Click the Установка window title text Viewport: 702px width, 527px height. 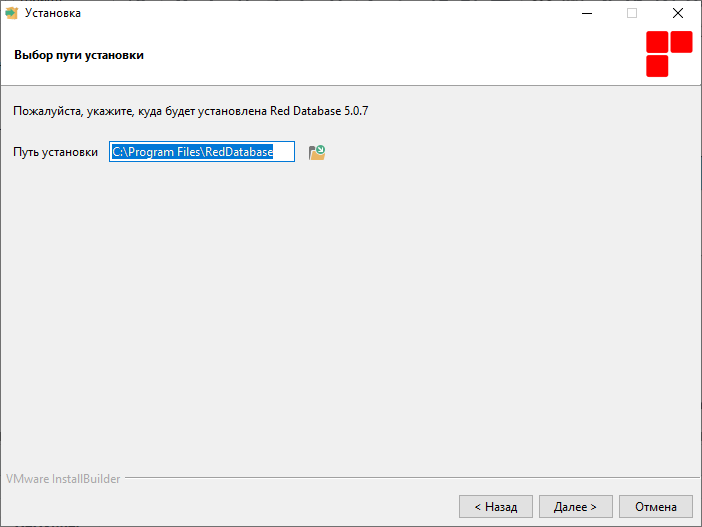tap(53, 13)
